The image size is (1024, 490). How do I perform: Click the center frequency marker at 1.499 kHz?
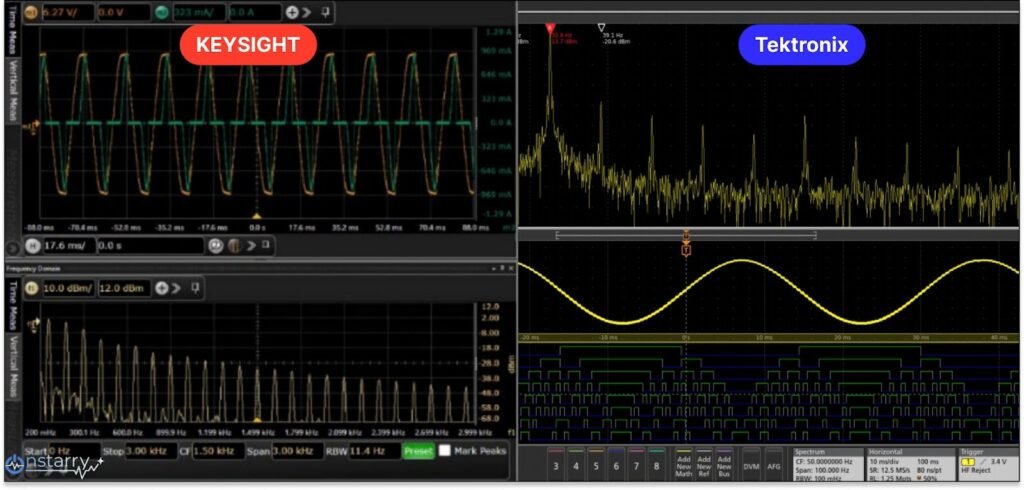[x=257, y=420]
